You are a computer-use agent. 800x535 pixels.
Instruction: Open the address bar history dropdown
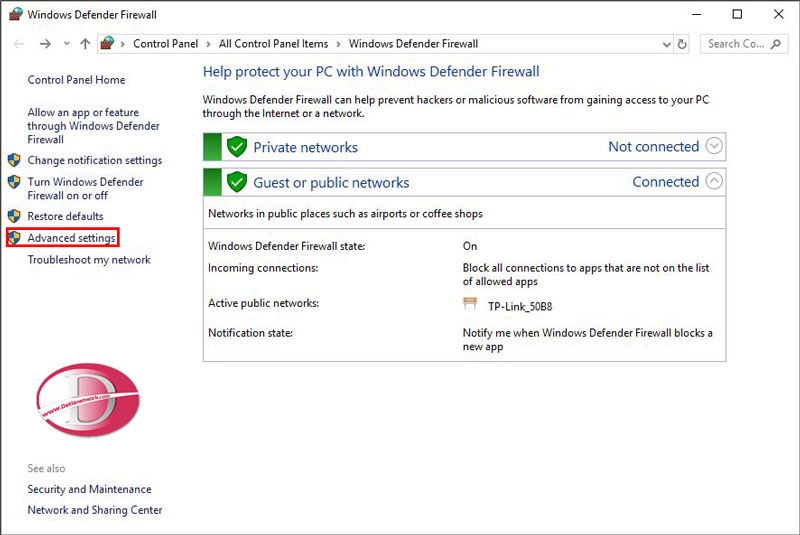[x=666, y=44]
